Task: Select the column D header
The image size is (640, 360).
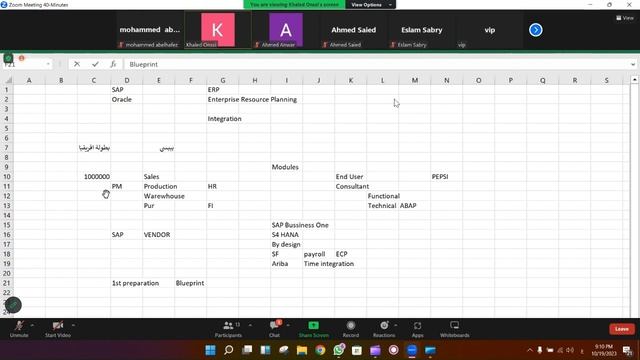Action: (127, 80)
